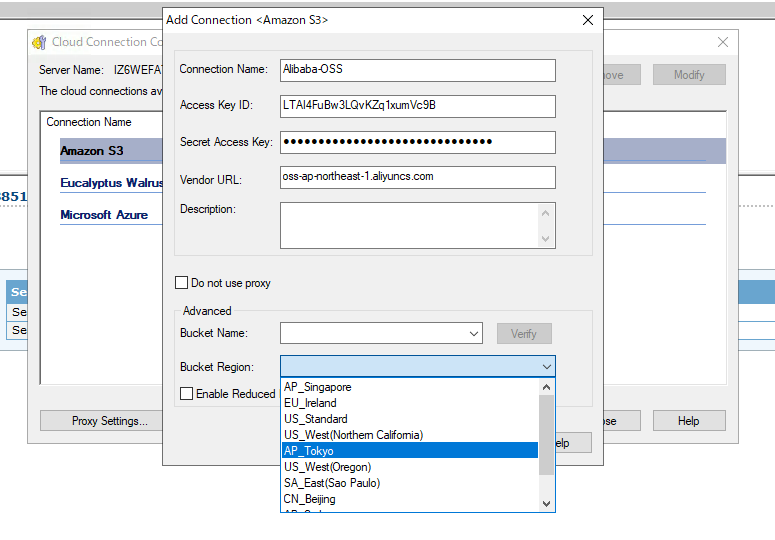Image resolution: width=775 pixels, height=540 pixels.
Task: Focus the Secret Access Key field
Action: (418, 142)
